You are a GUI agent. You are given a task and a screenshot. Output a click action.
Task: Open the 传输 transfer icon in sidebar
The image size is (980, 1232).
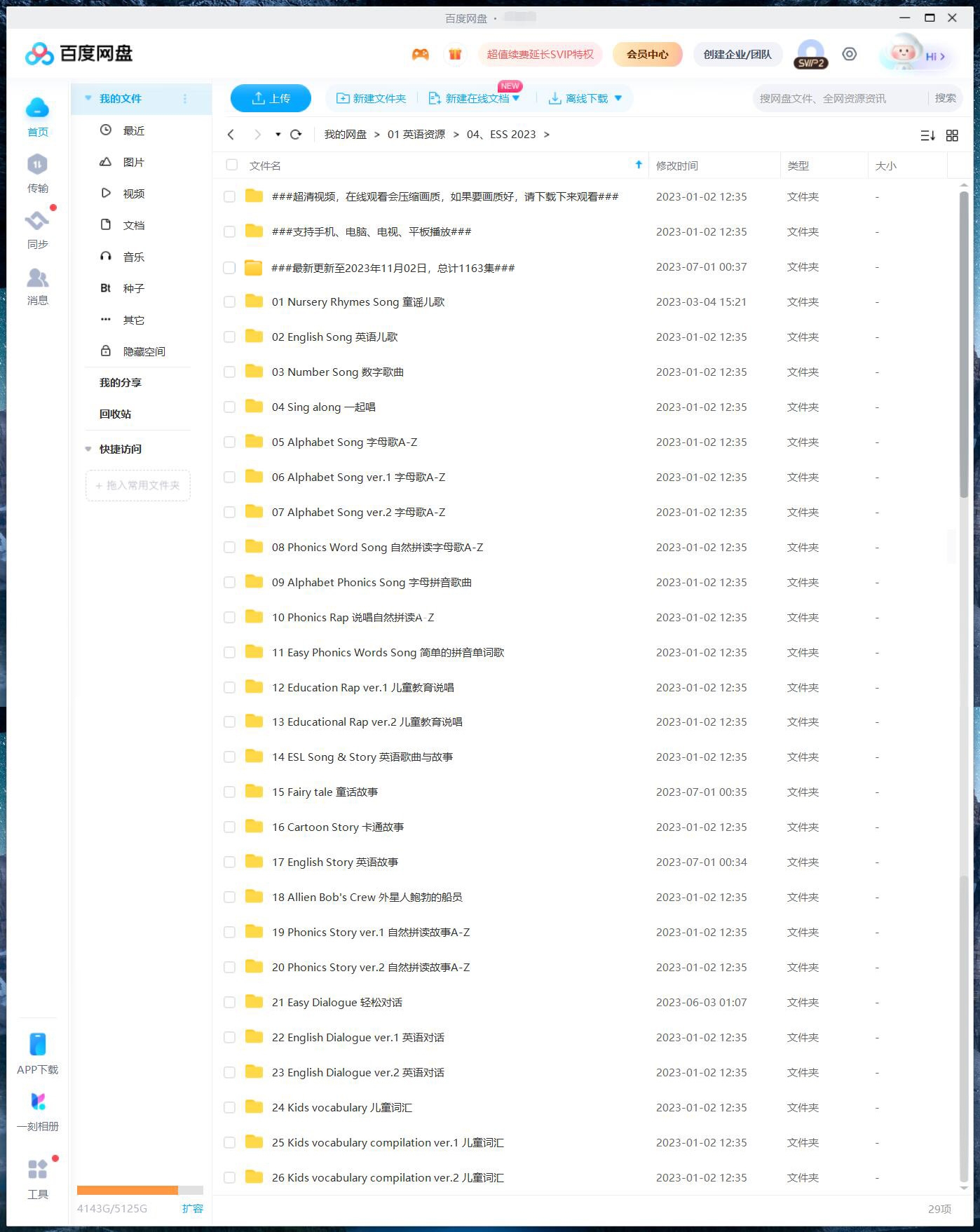[x=37, y=164]
